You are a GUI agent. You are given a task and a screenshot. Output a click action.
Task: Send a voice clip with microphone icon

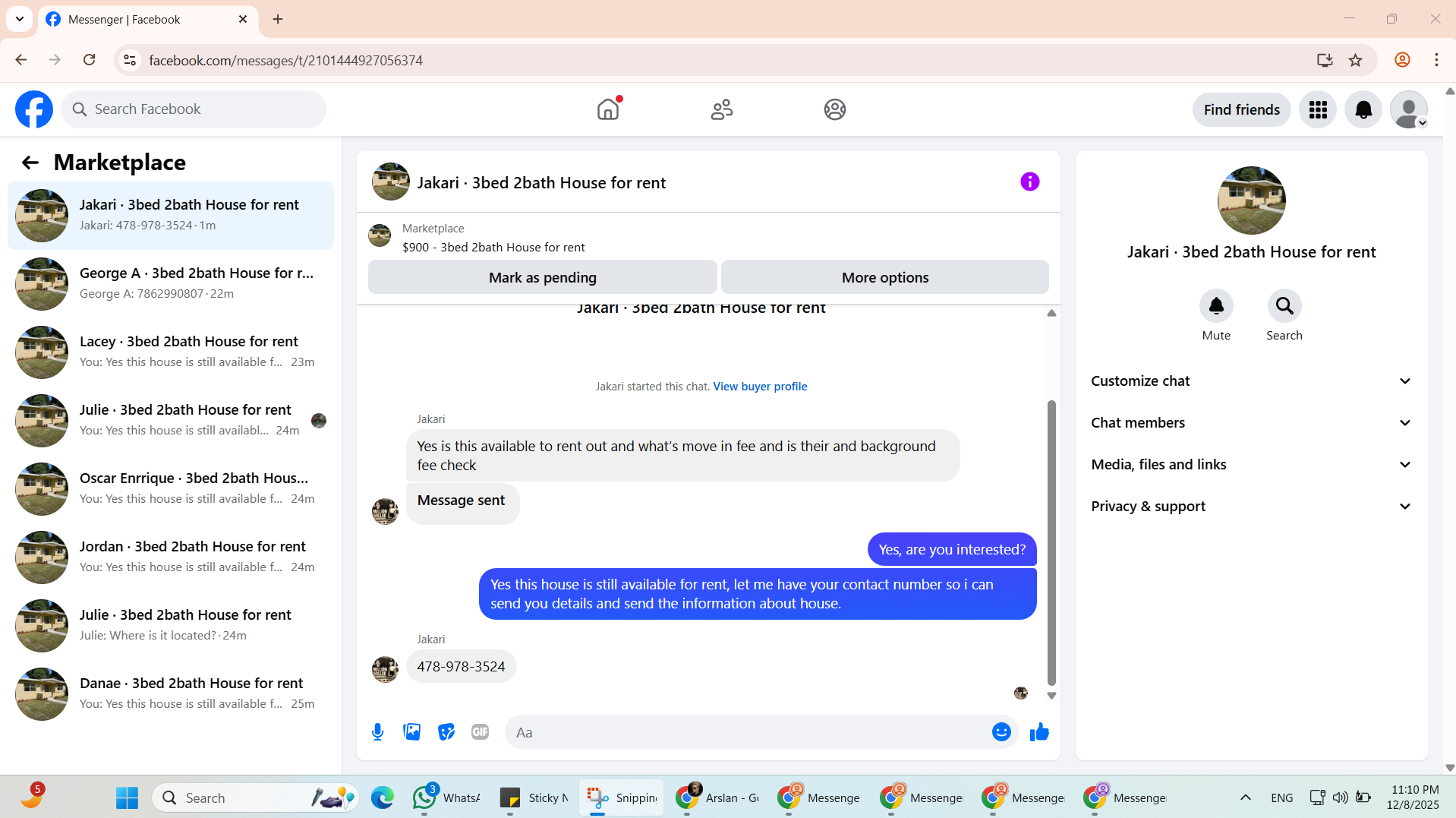tap(378, 732)
